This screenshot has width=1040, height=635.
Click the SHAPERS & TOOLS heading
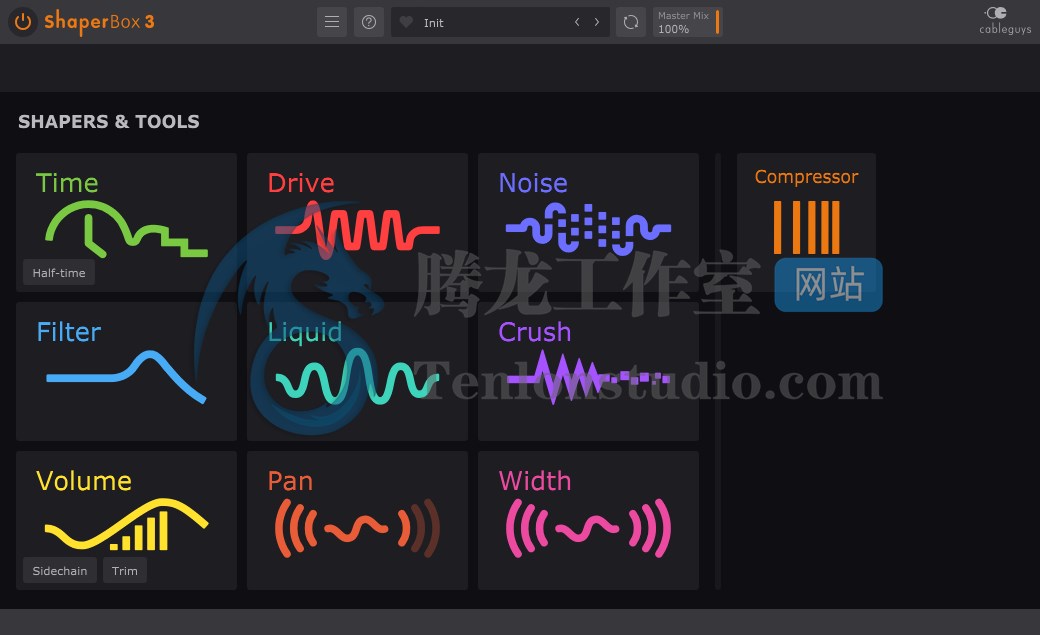tap(109, 121)
